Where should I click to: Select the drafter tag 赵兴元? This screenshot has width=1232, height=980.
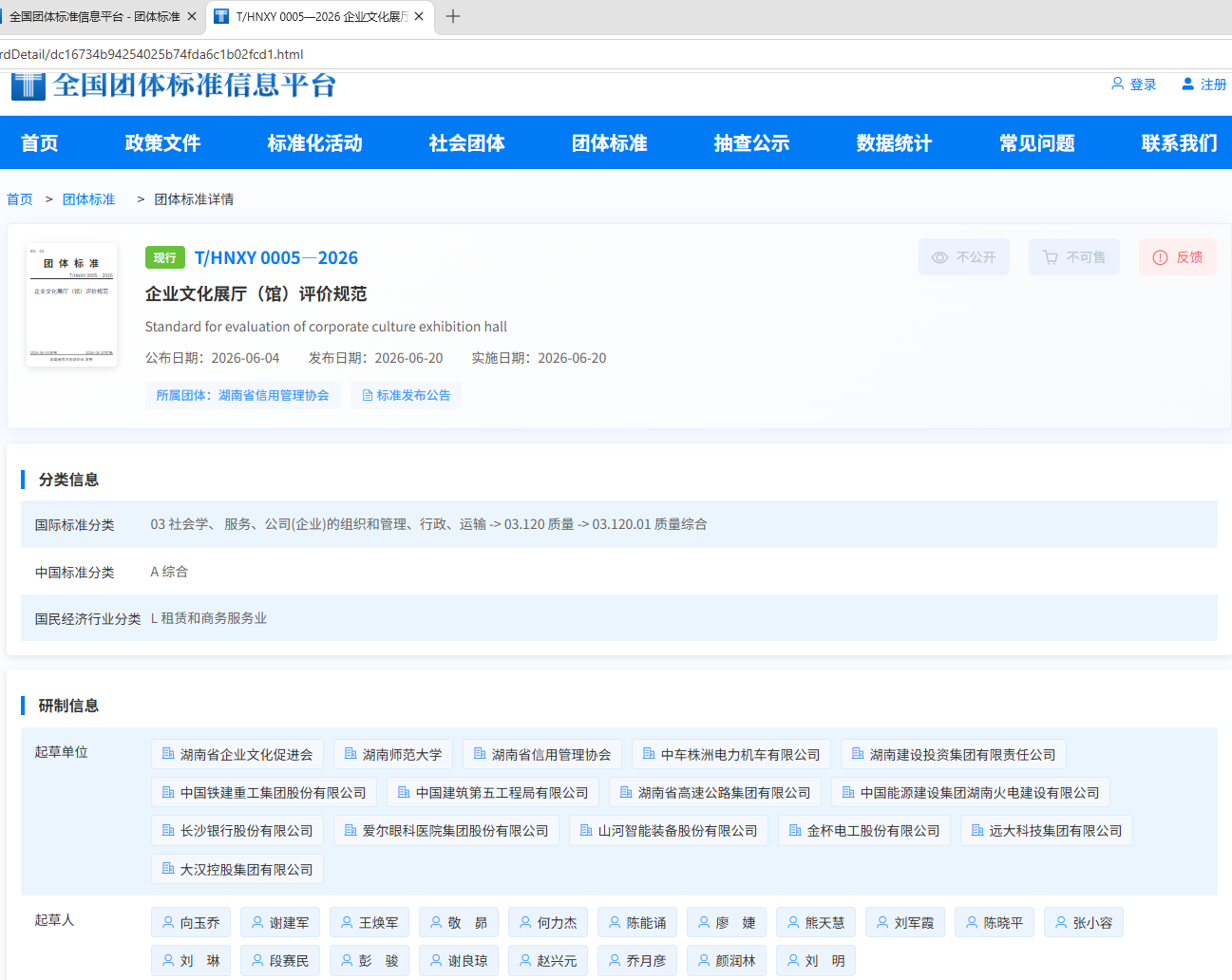coord(548,961)
